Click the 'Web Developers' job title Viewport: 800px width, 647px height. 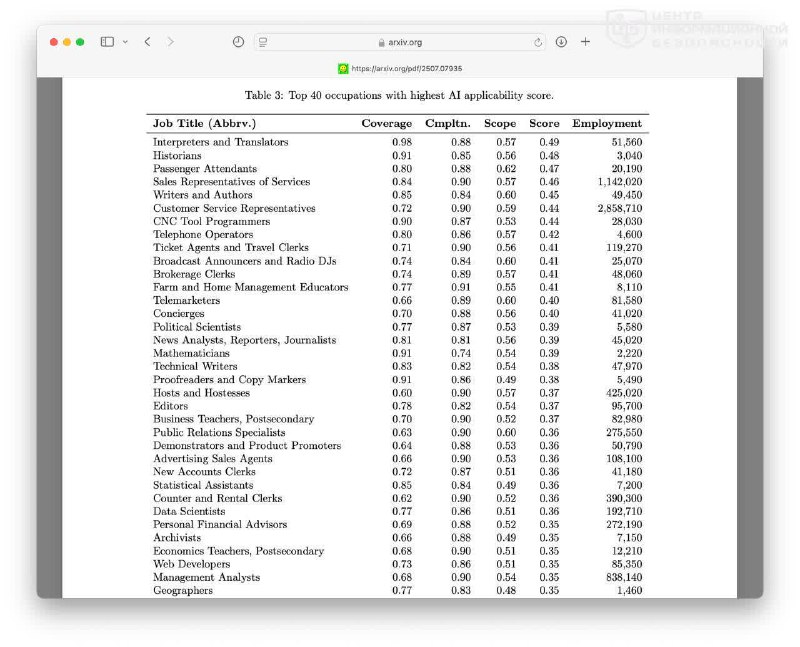(x=191, y=564)
